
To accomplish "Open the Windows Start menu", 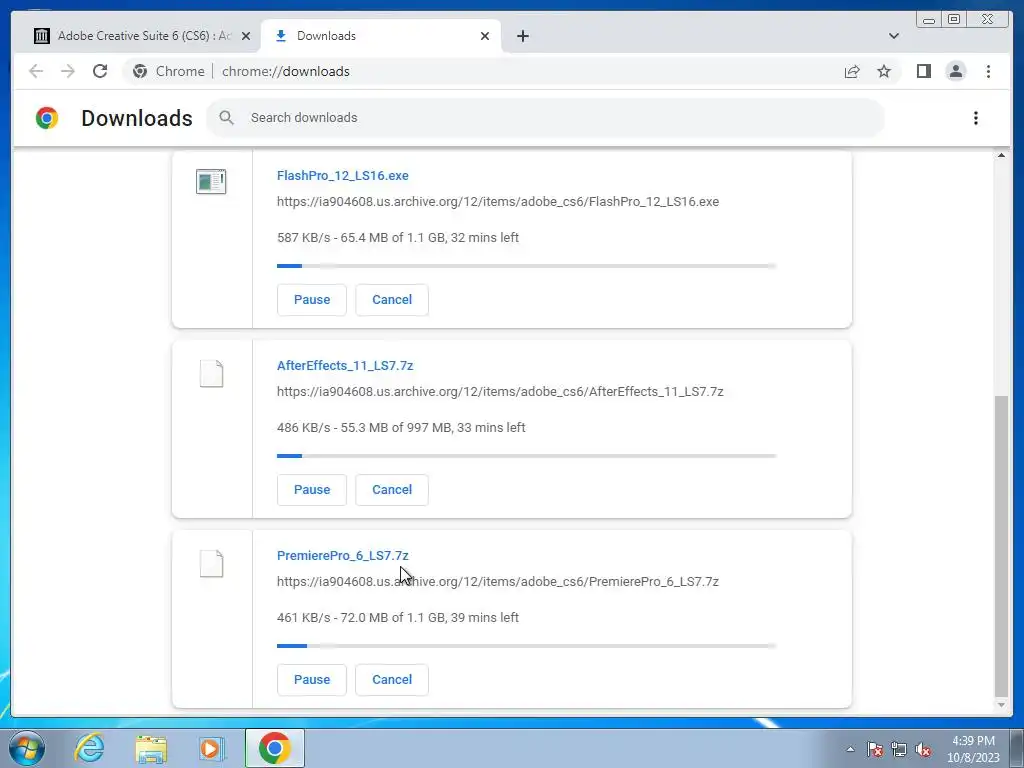I will [27, 748].
